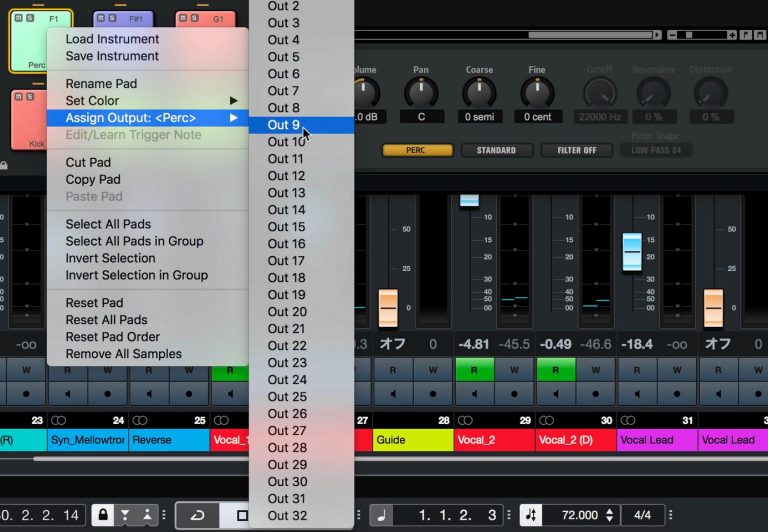The image size is (768, 532).
Task: Click the stereo link icon on channel 29
Action: (465, 420)
